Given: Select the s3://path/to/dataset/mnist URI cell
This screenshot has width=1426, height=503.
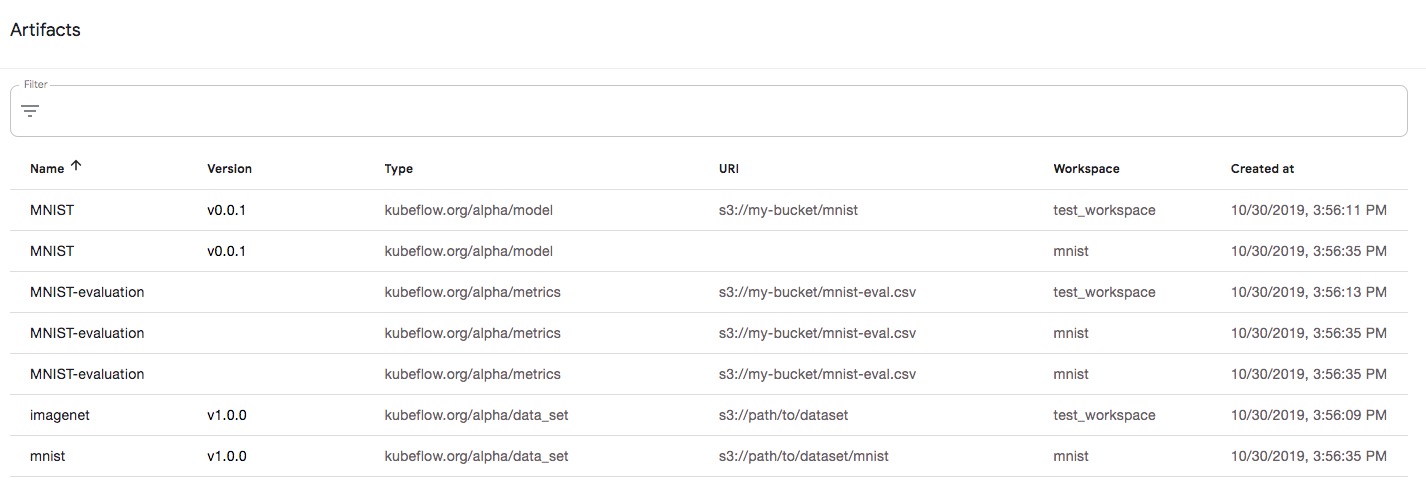Looking at the screenshot, I should [803, 456].
